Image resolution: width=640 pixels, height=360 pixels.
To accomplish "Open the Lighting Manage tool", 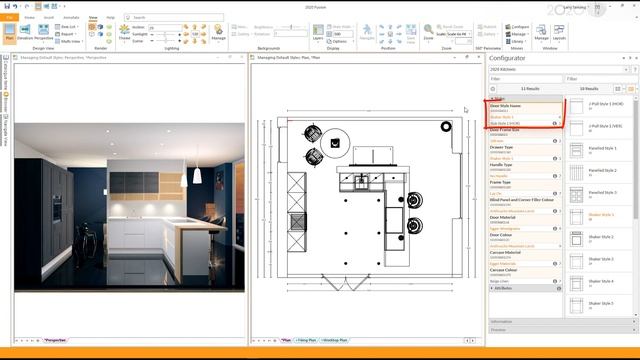I will 218,33.
